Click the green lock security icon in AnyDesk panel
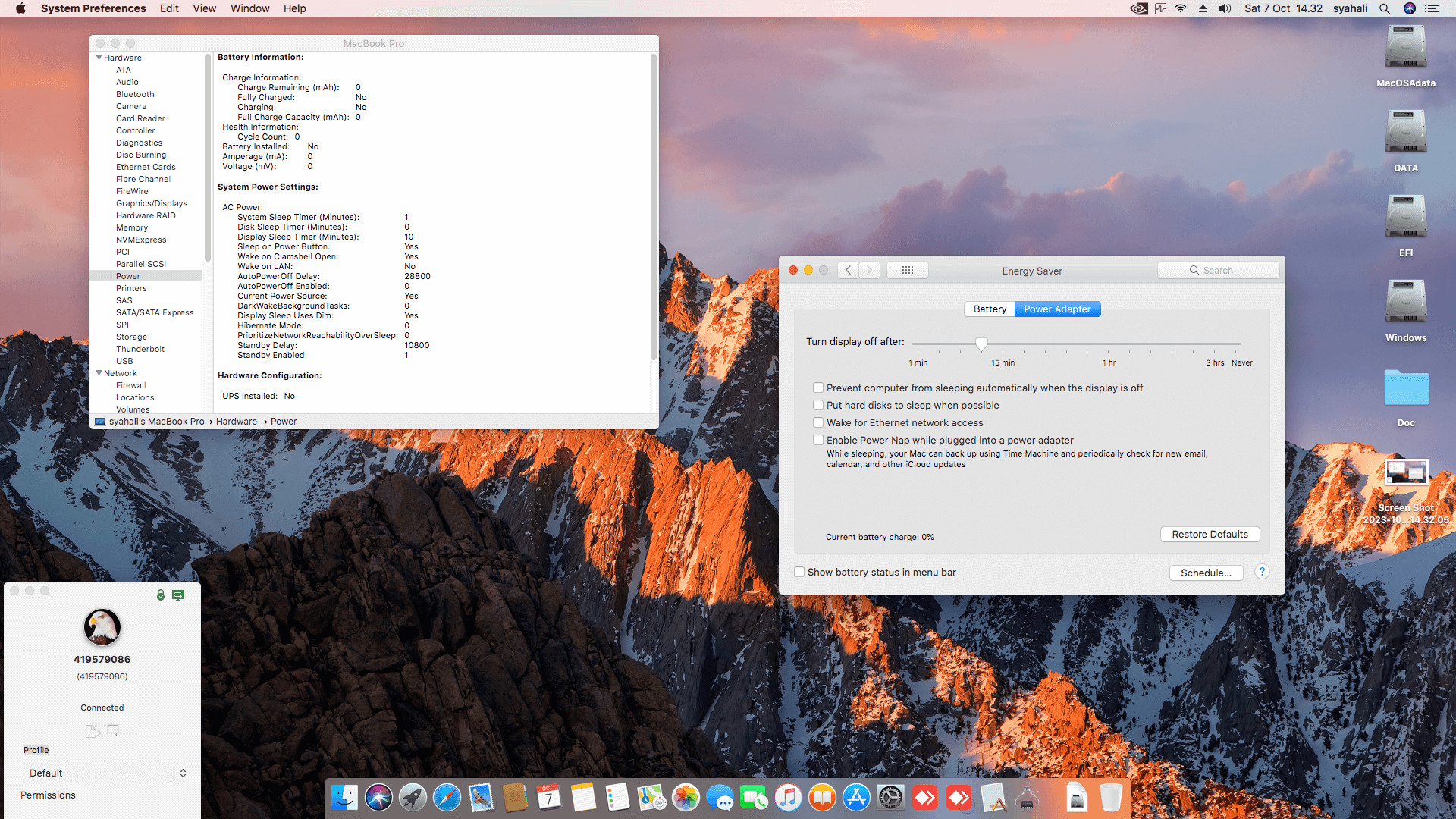 click(x=161, y=595)
